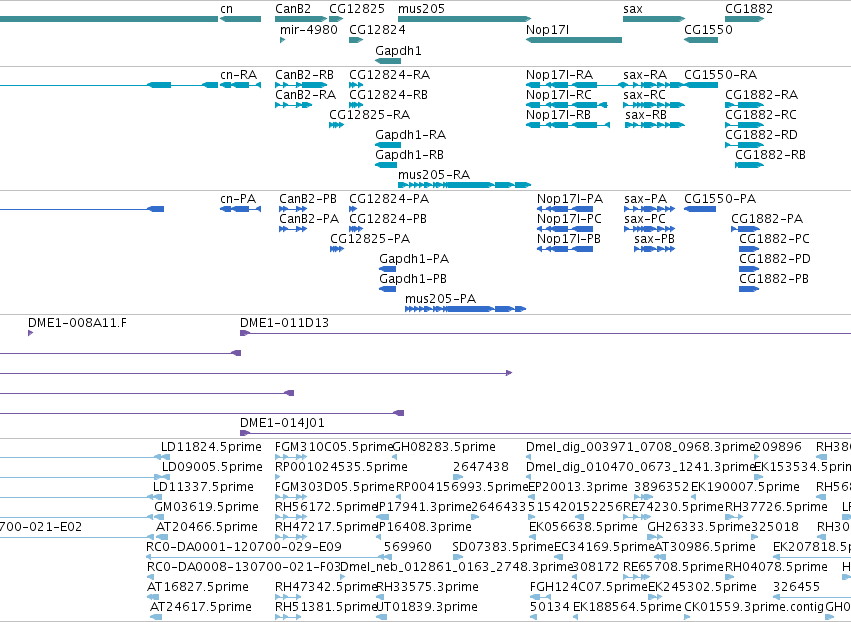Click BAC clone DME1-014J01

[x=545, y=433]
